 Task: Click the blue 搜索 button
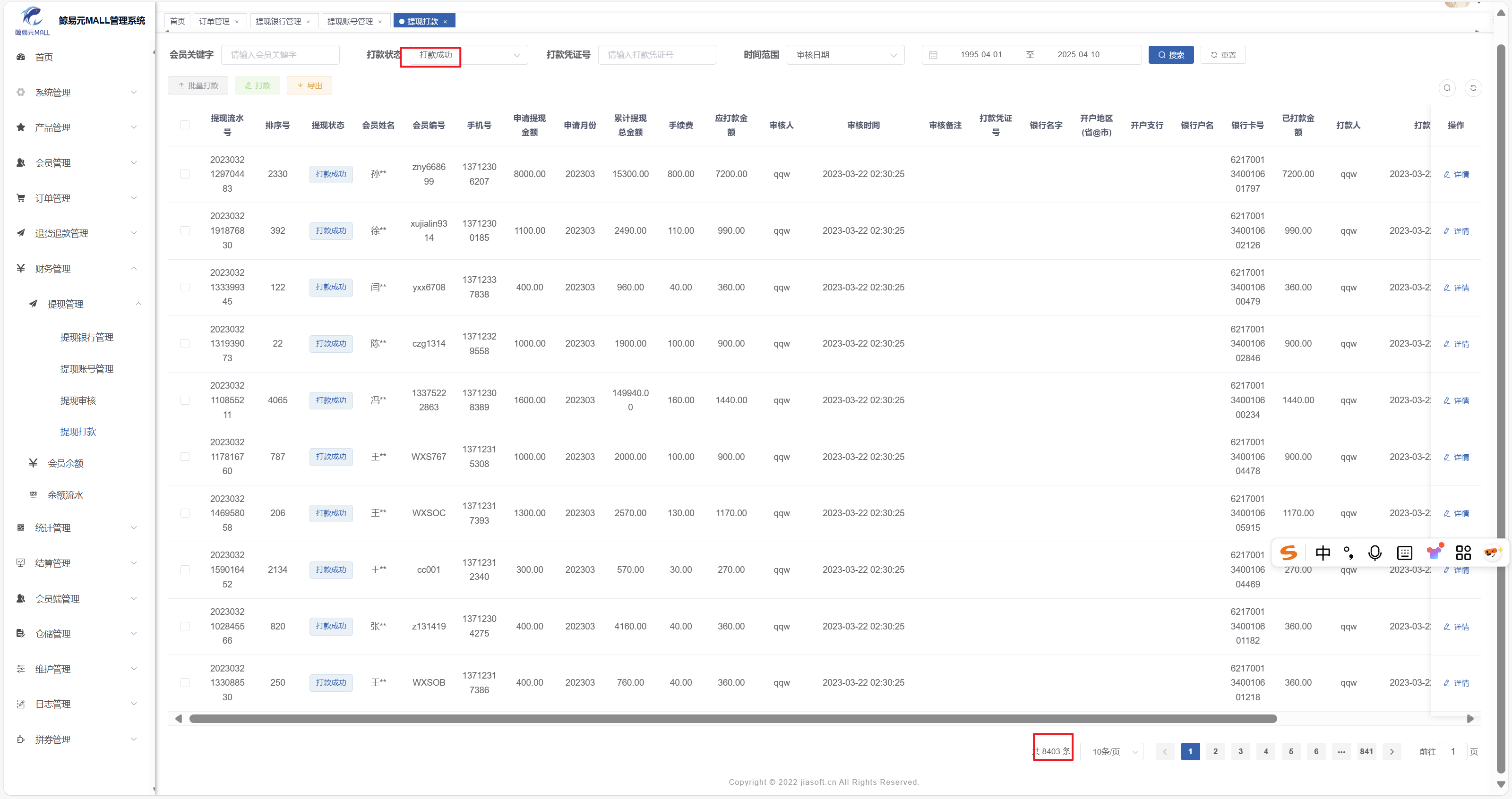(x=1170, y=55)
